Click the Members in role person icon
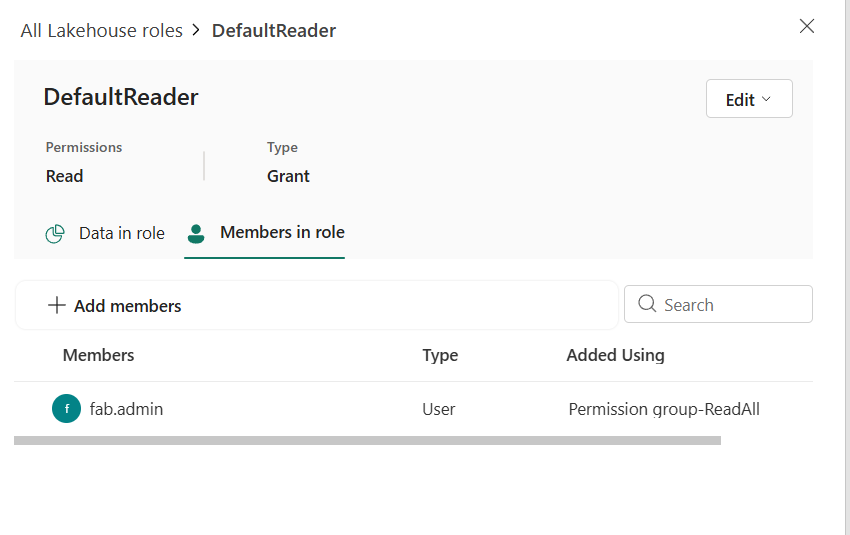Viewport: 850px width, 535px height. click(196, 234)
